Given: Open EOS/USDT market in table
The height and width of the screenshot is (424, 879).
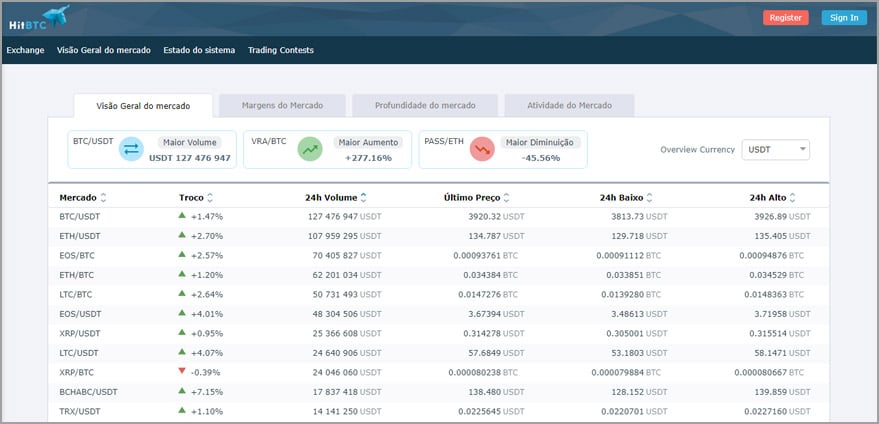Looking at the screenshot, I should tap(80, 314).
